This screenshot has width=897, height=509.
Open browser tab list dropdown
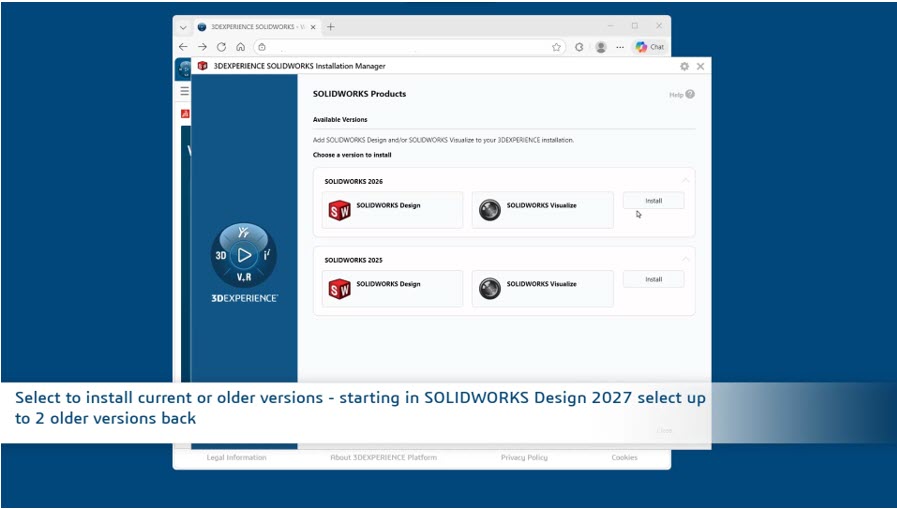(183, 27)
